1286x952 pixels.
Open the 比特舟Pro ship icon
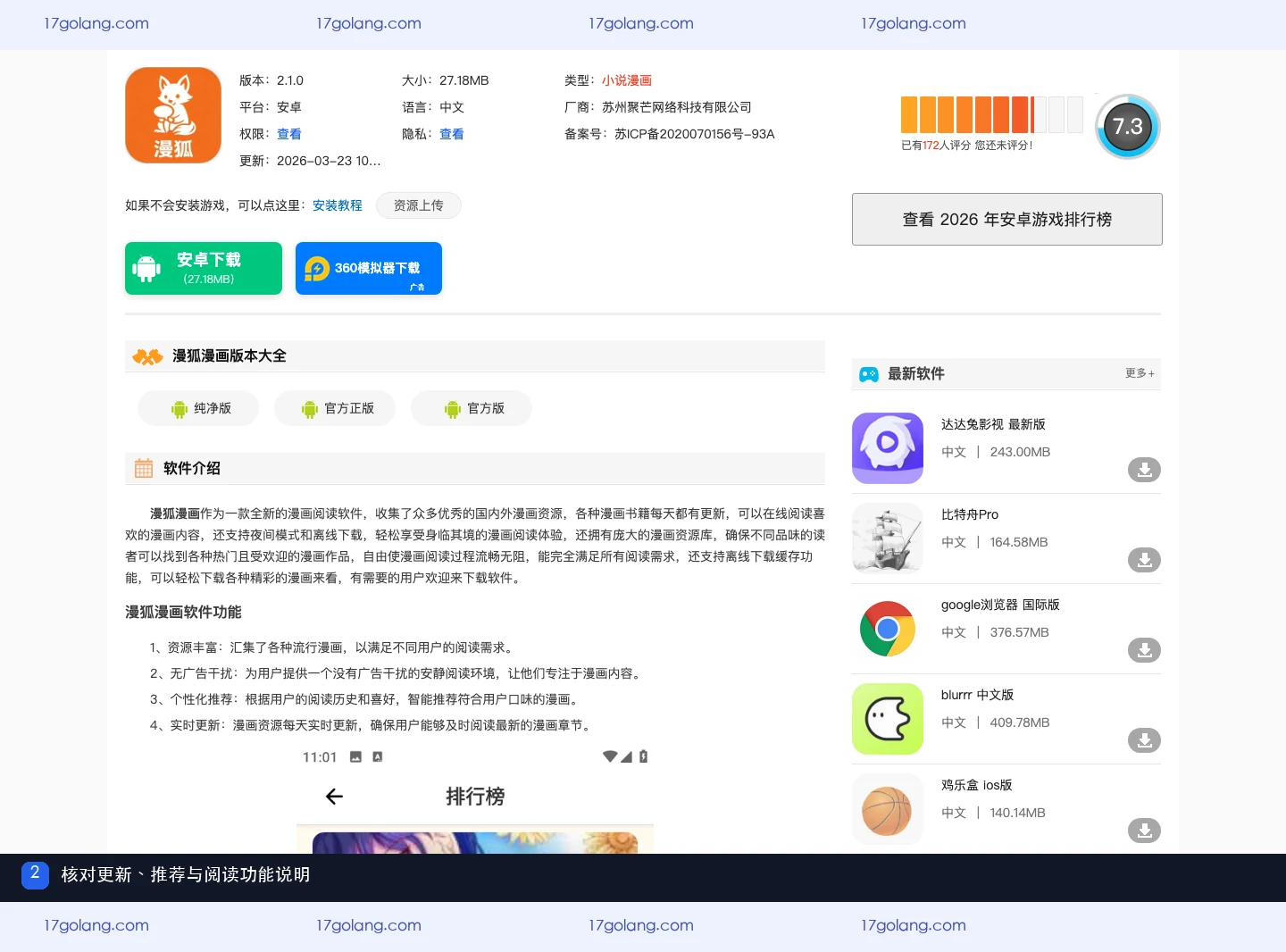click(888, 539)
